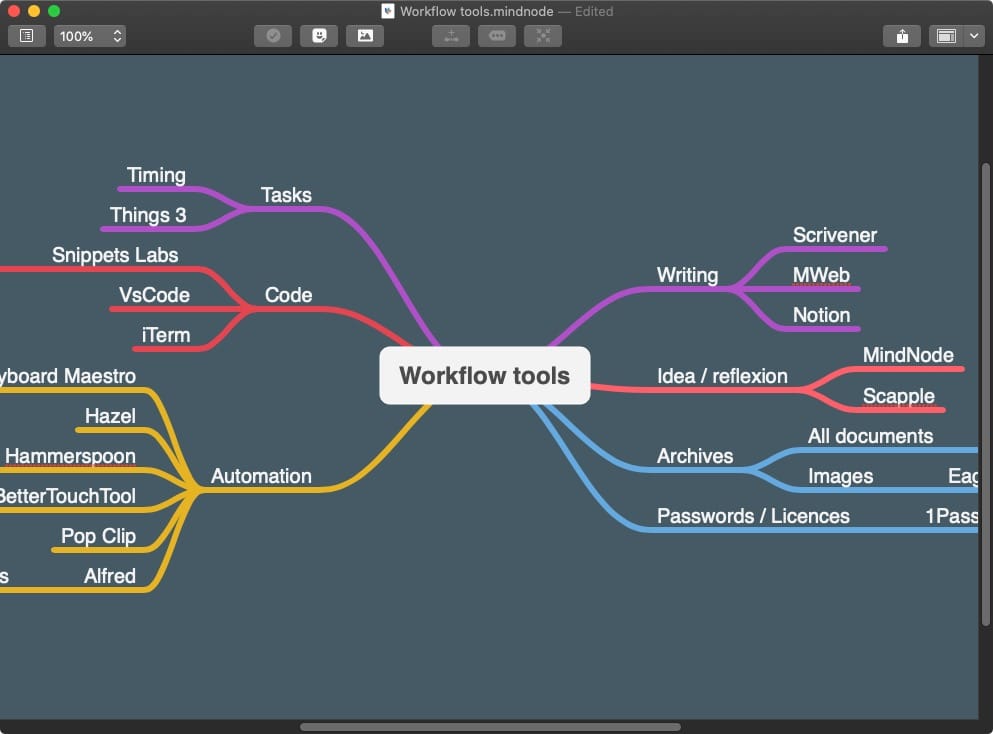This screenshot has width=993, height=734.
Task: Select the Writing node
Action: pyautogui.click(x=687, y=275)
